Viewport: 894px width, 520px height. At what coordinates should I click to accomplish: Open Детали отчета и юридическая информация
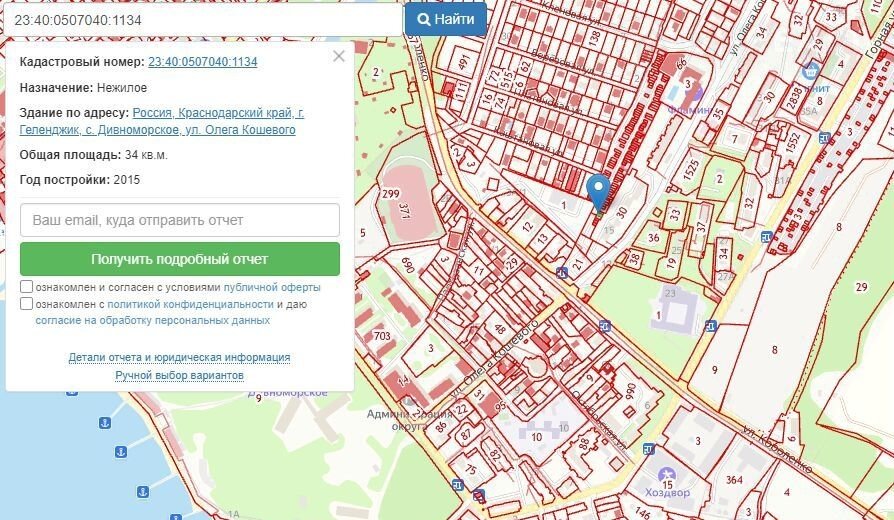pyautogui.click(x=179, y=357)
